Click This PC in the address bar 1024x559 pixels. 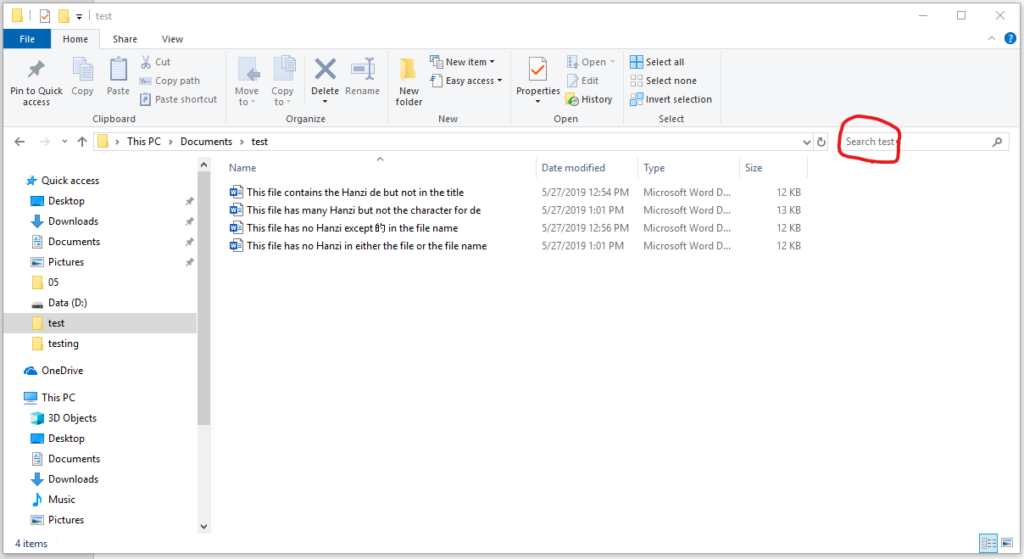click(x=144, y=142)
